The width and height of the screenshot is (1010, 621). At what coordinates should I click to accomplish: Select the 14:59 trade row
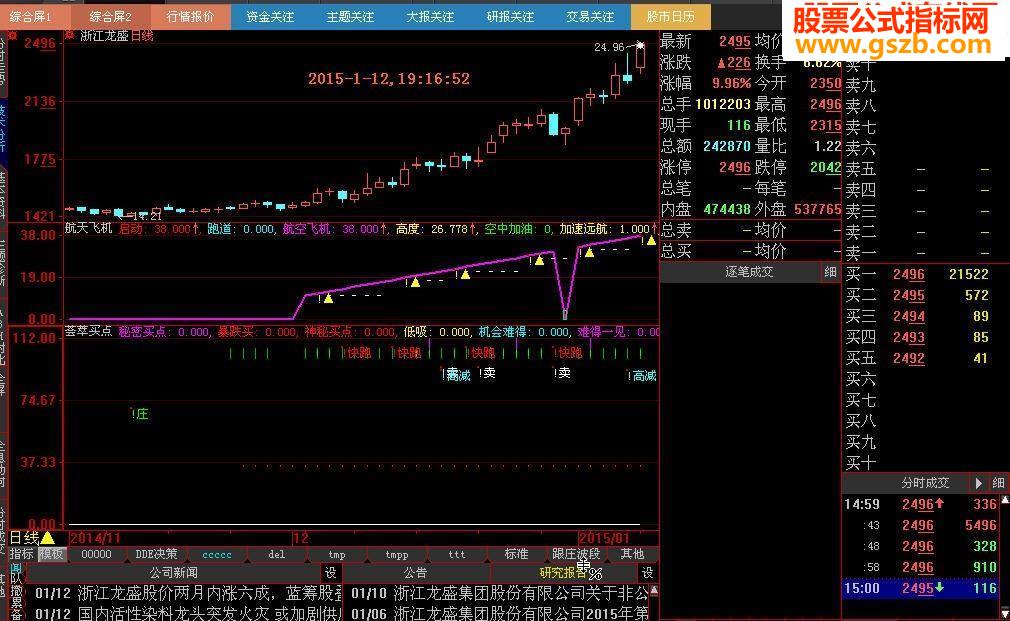click(922, 504)
